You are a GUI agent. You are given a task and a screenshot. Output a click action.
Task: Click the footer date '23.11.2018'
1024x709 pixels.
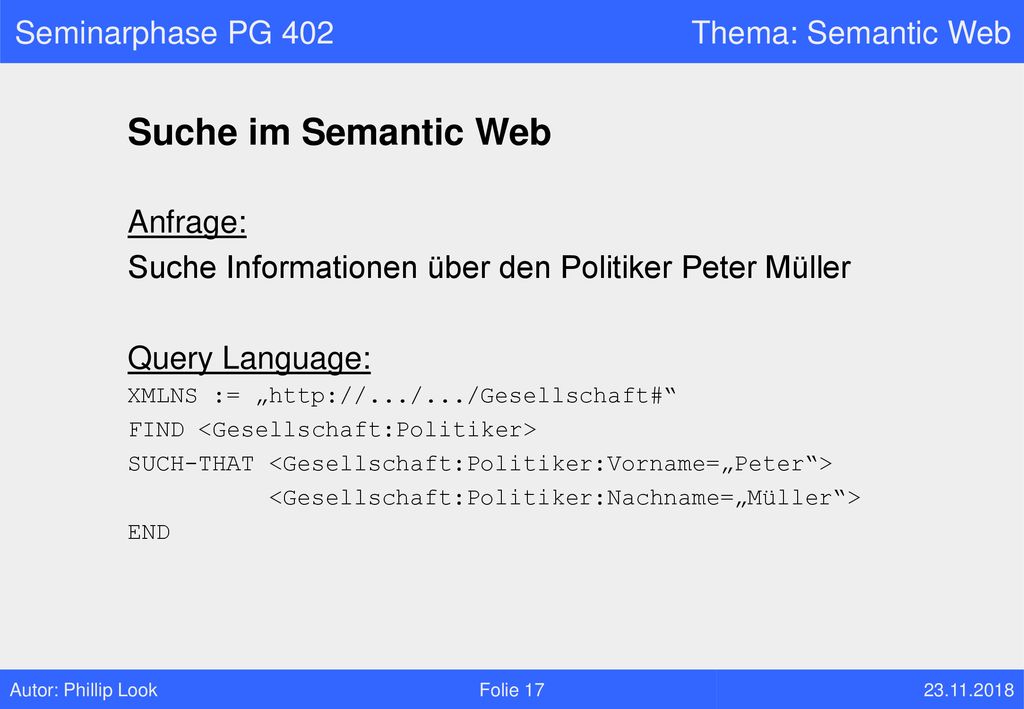click(968, 690)
